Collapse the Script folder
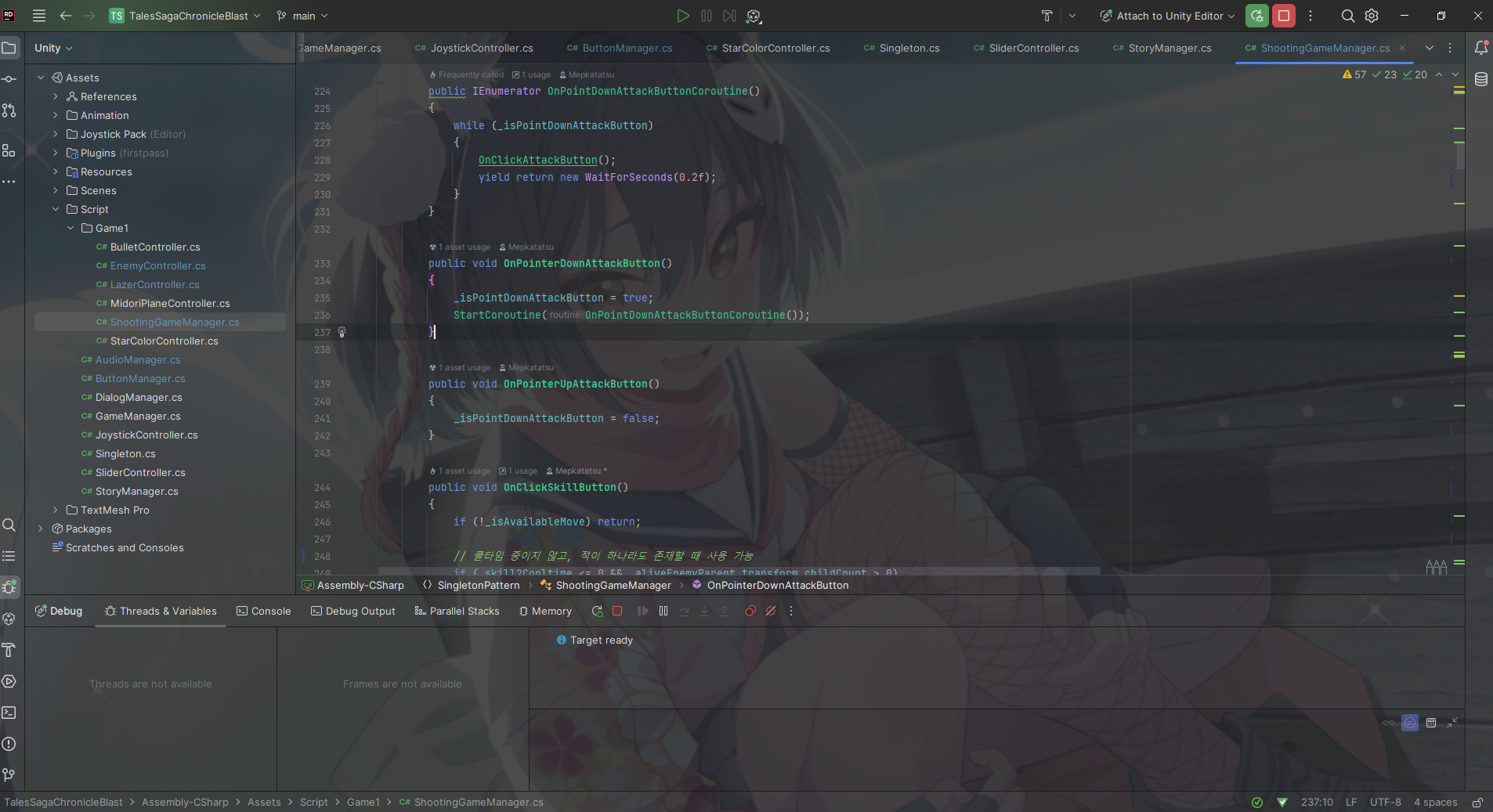 tap(56, 209)
